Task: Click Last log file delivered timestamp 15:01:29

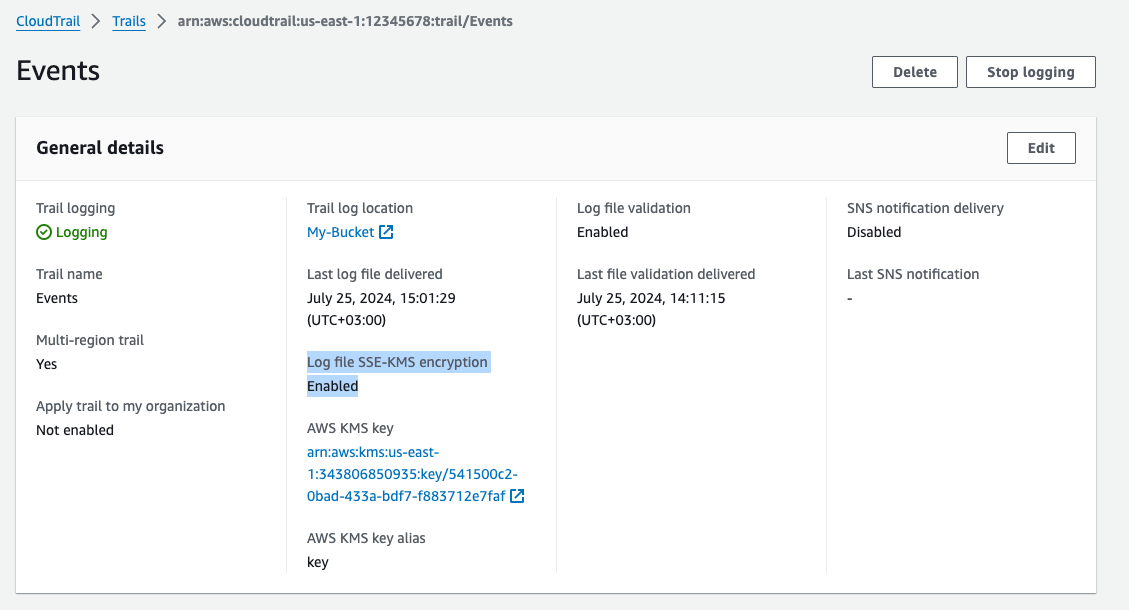Action: pos(381,309)
